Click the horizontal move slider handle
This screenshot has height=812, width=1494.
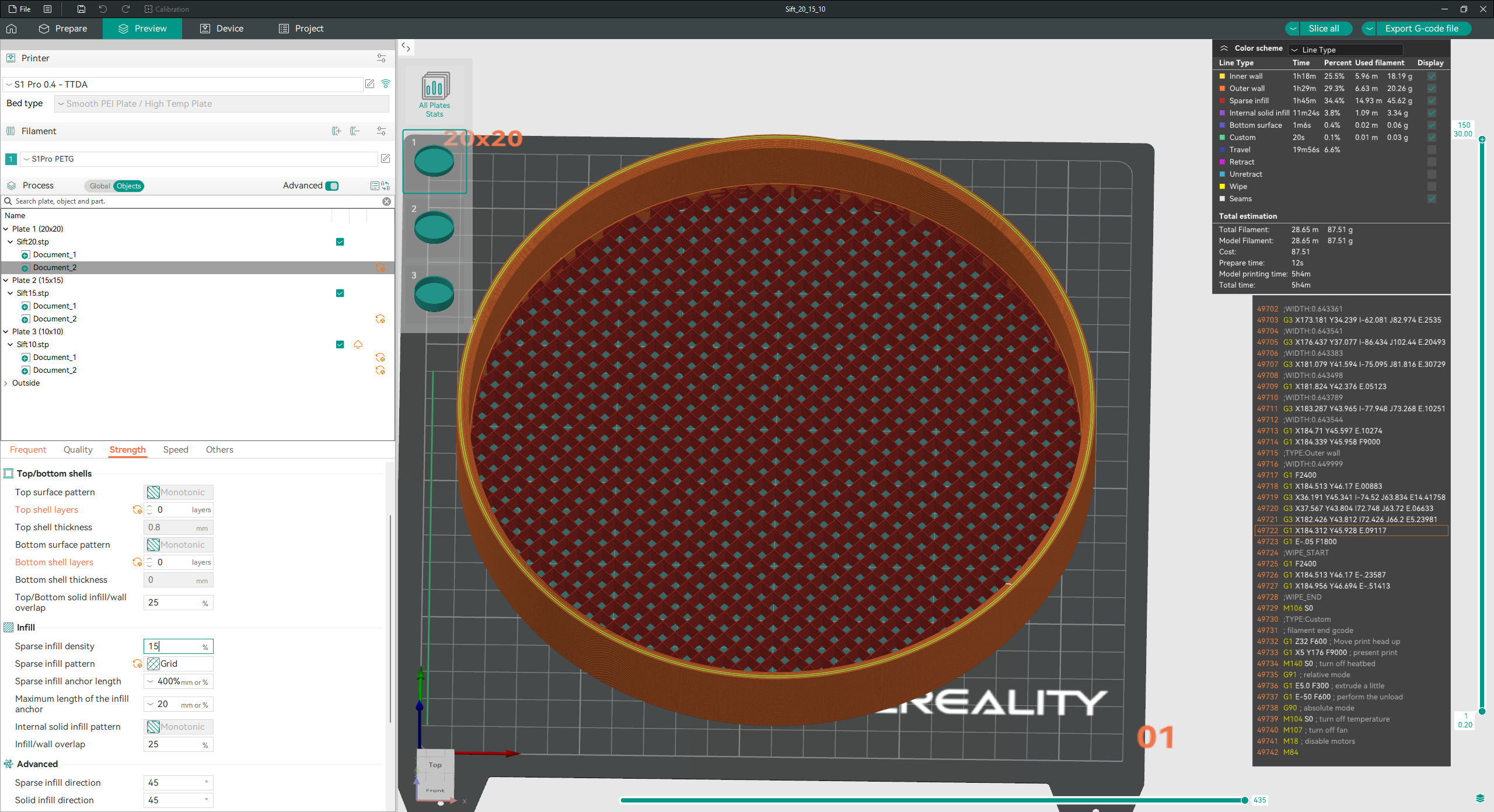1245,800
